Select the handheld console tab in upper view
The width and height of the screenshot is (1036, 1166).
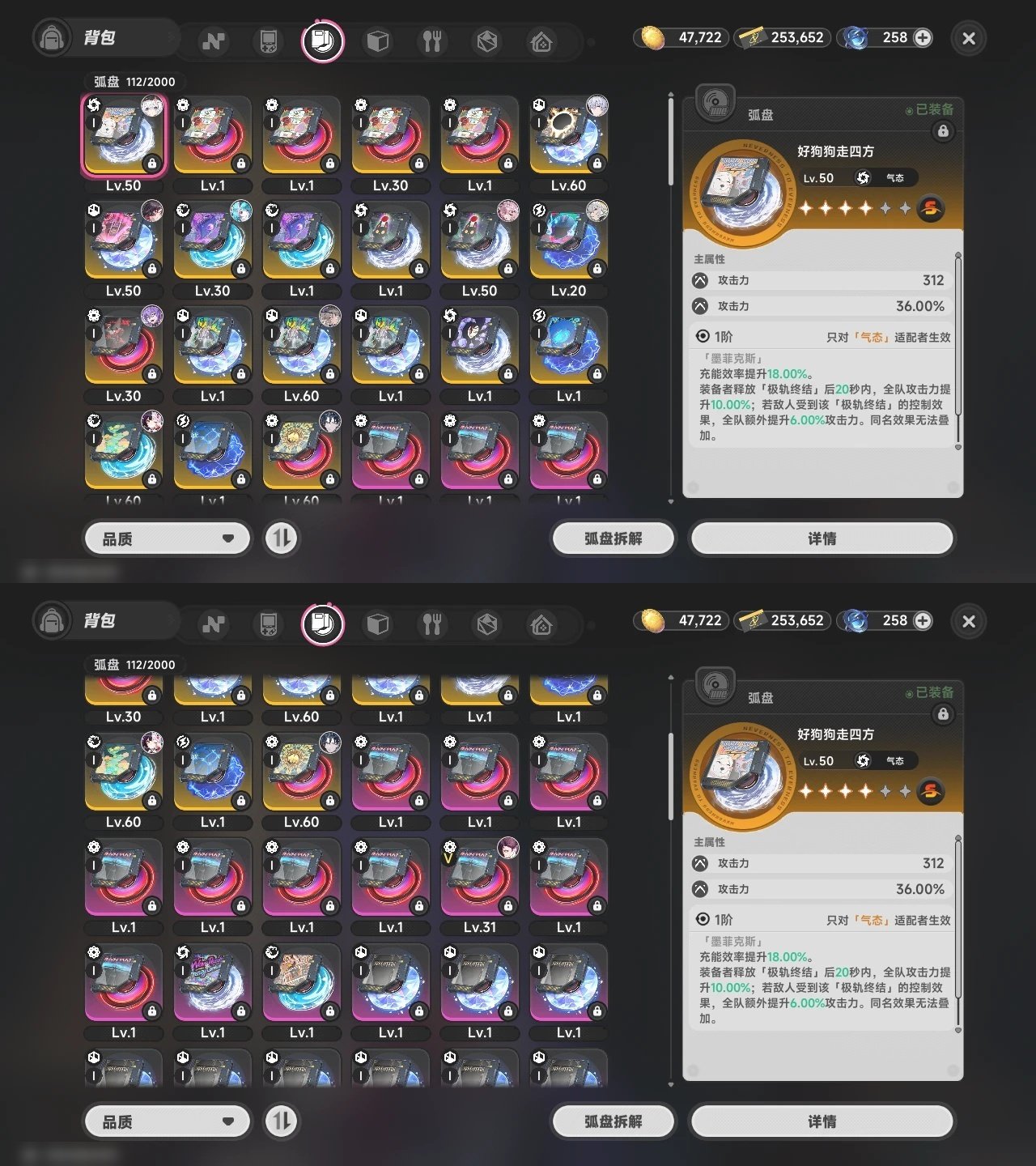tap(268, 41)
